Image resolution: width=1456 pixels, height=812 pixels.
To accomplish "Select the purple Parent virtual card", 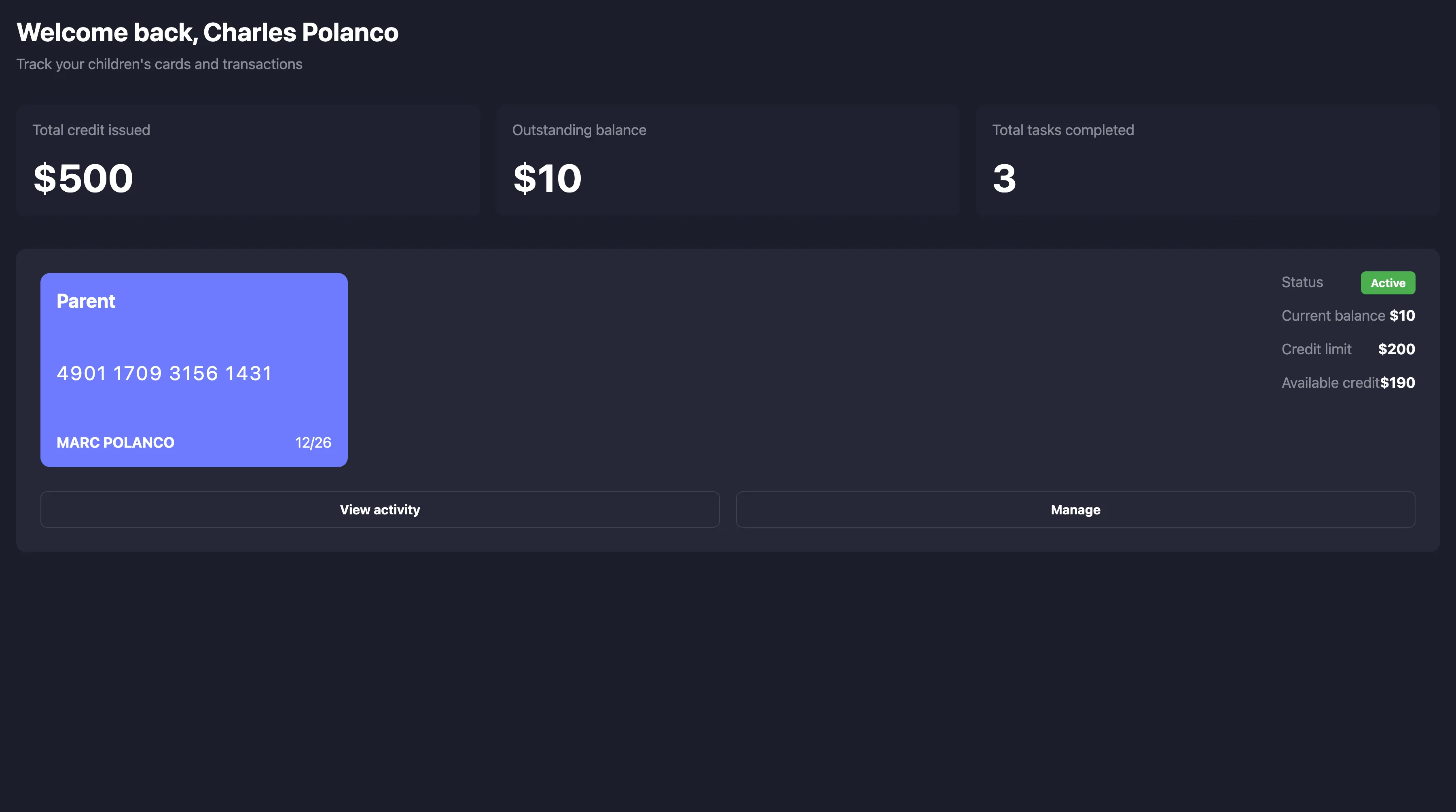I will [x=194, y=370].
